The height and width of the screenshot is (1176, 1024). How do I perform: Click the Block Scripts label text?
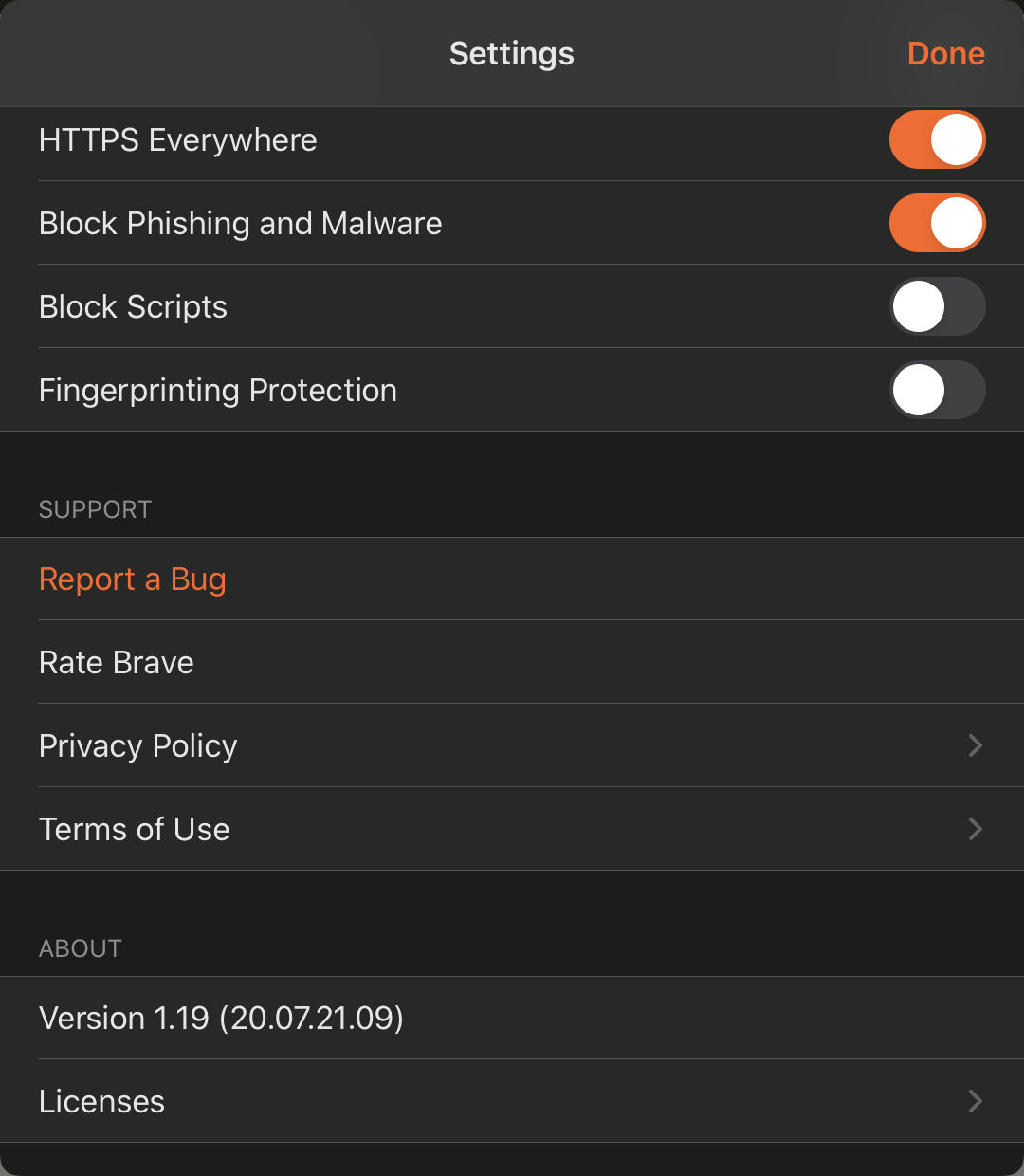coord(134,307)
